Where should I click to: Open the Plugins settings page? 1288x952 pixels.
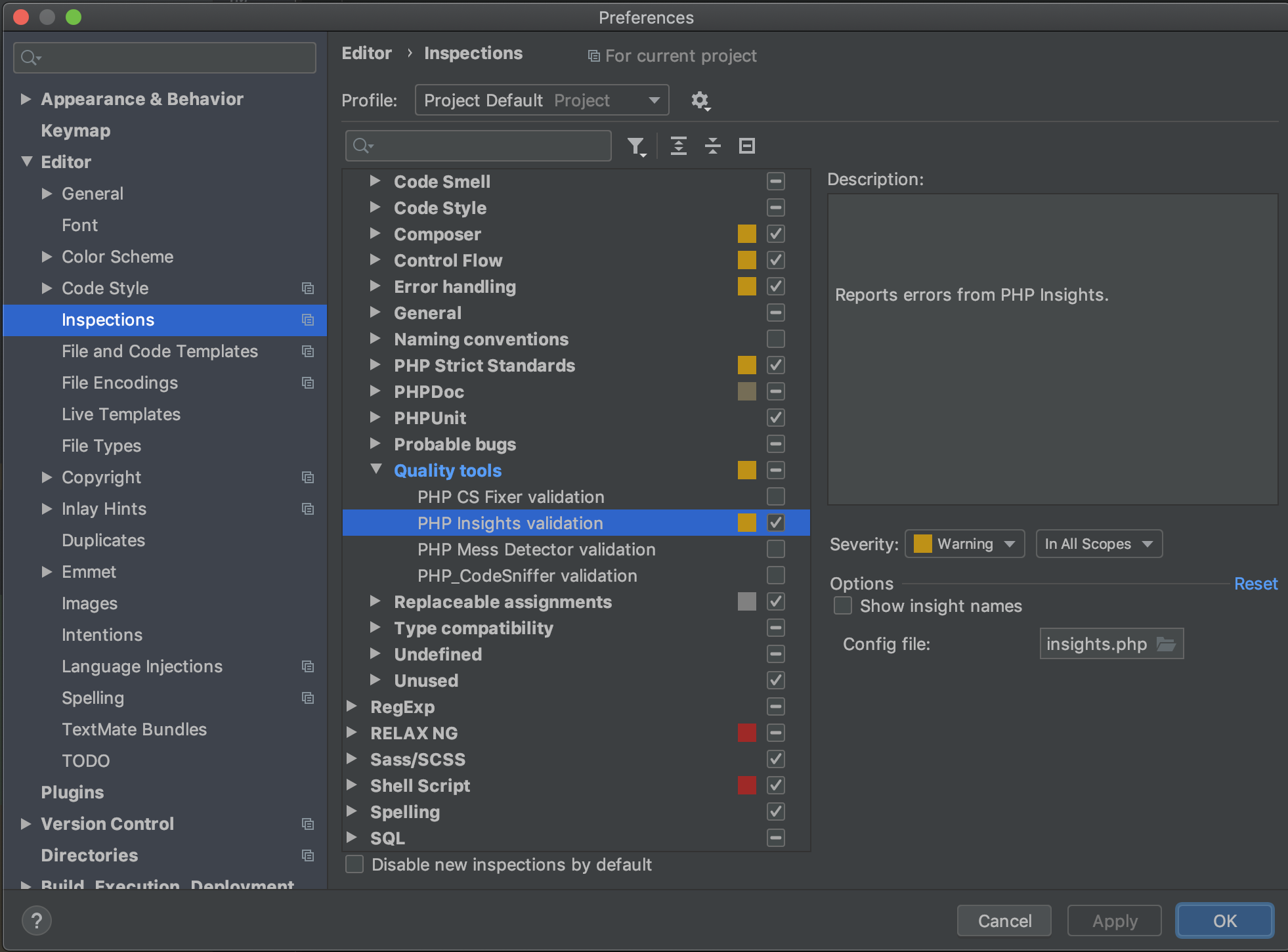point(72,792)
